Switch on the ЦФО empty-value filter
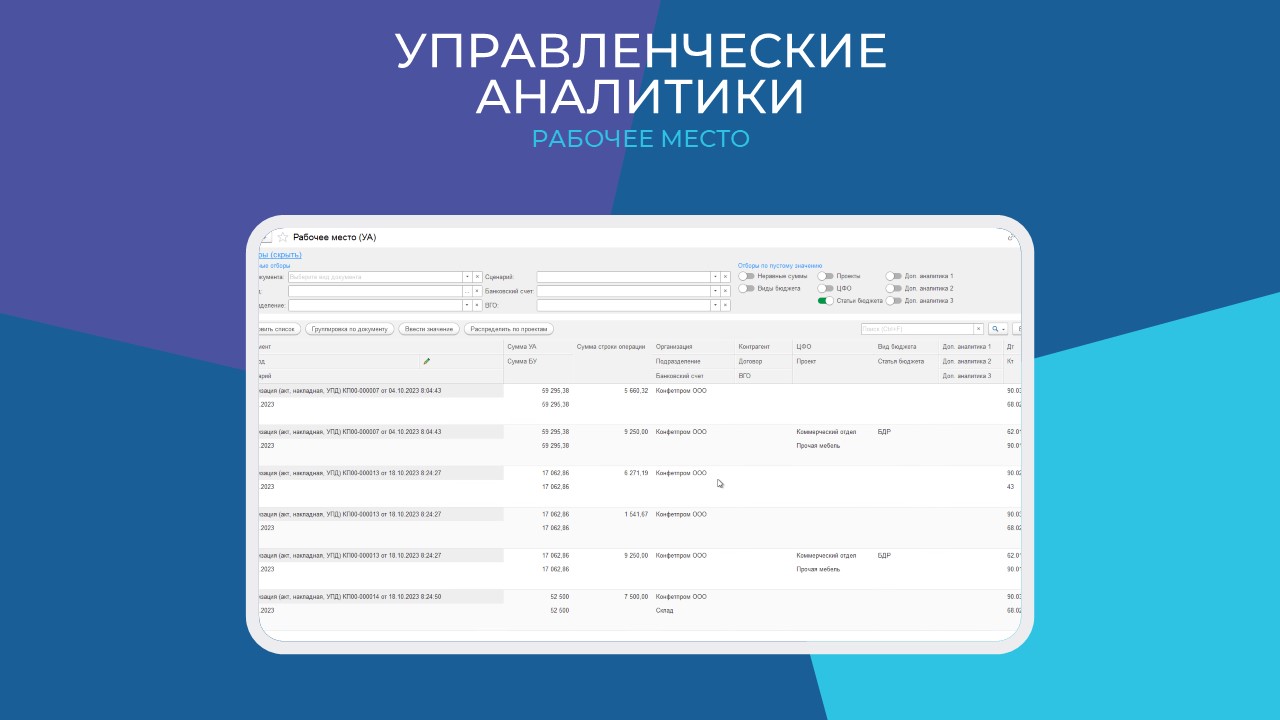The image size is (1280, 720). click(x=825, y=288)
